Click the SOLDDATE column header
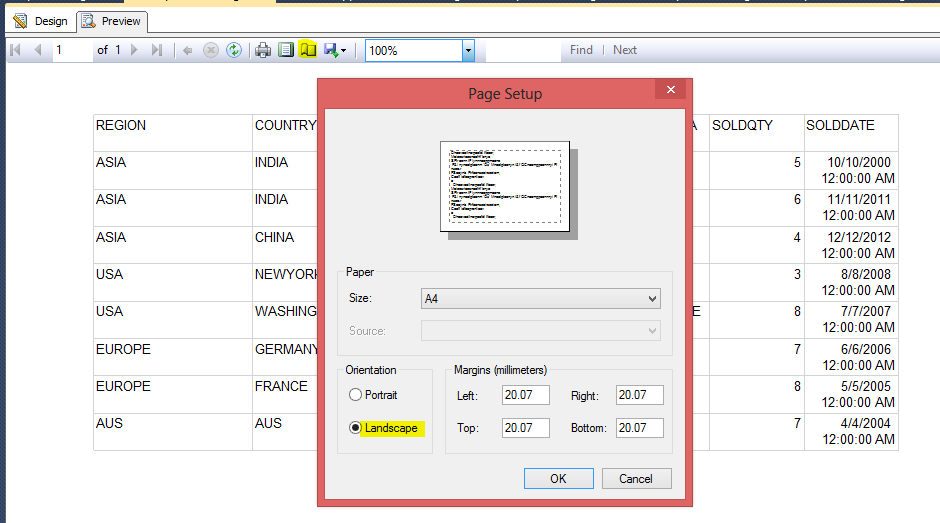 (x=851, y=133)
